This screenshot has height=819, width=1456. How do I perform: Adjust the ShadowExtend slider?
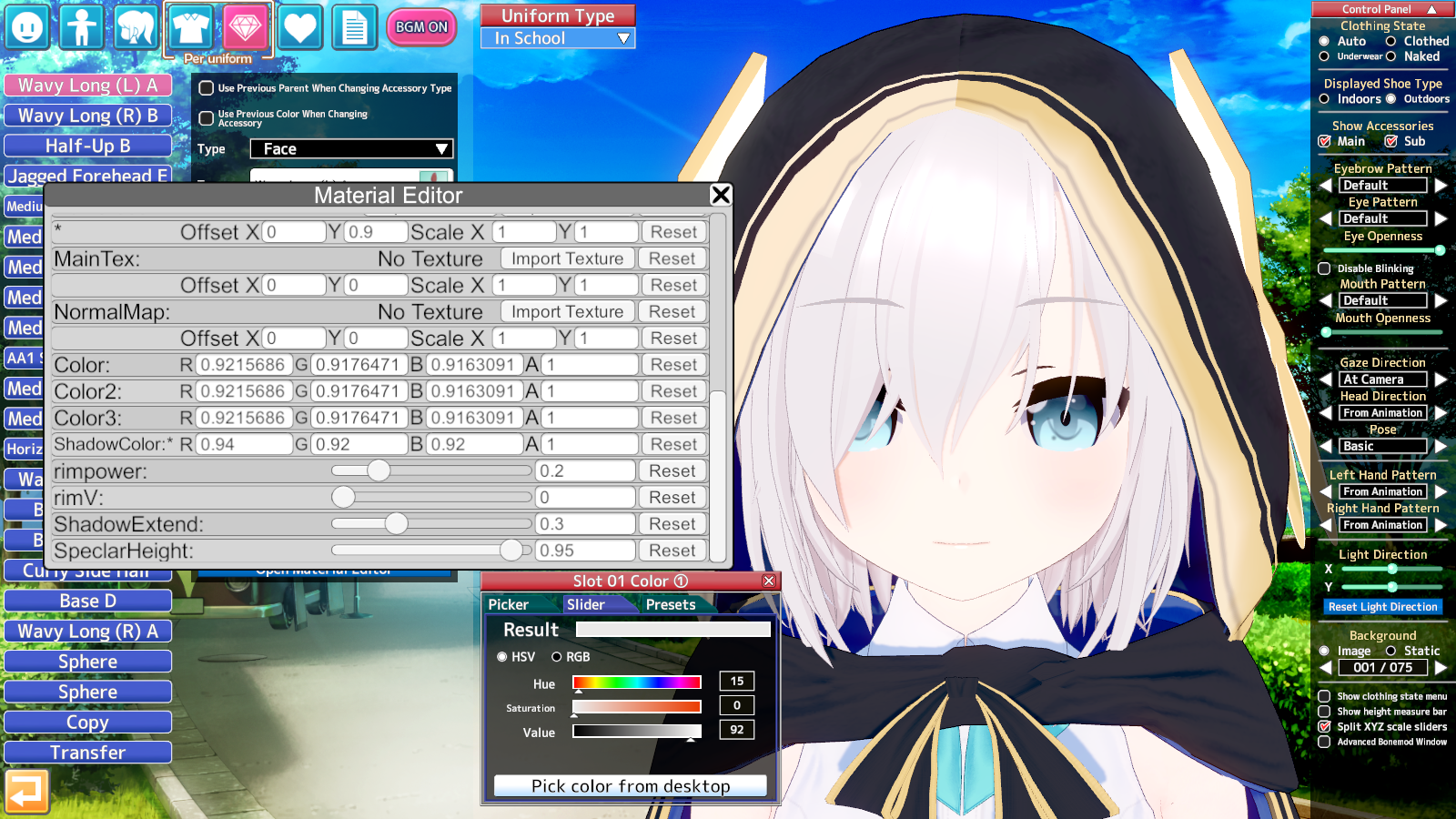tap(431, 524)
